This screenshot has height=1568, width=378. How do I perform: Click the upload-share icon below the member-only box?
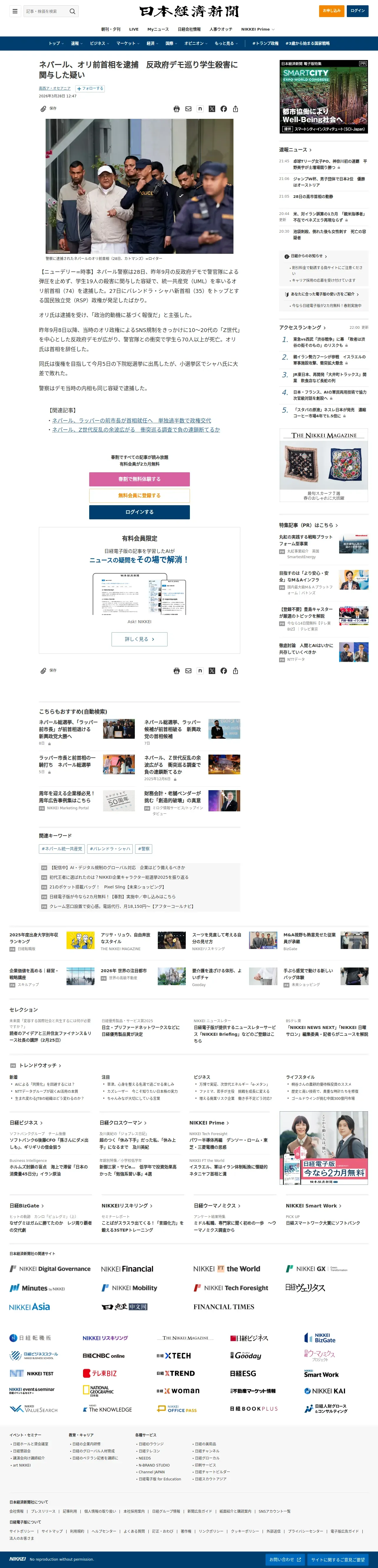(x=235, y=671)
